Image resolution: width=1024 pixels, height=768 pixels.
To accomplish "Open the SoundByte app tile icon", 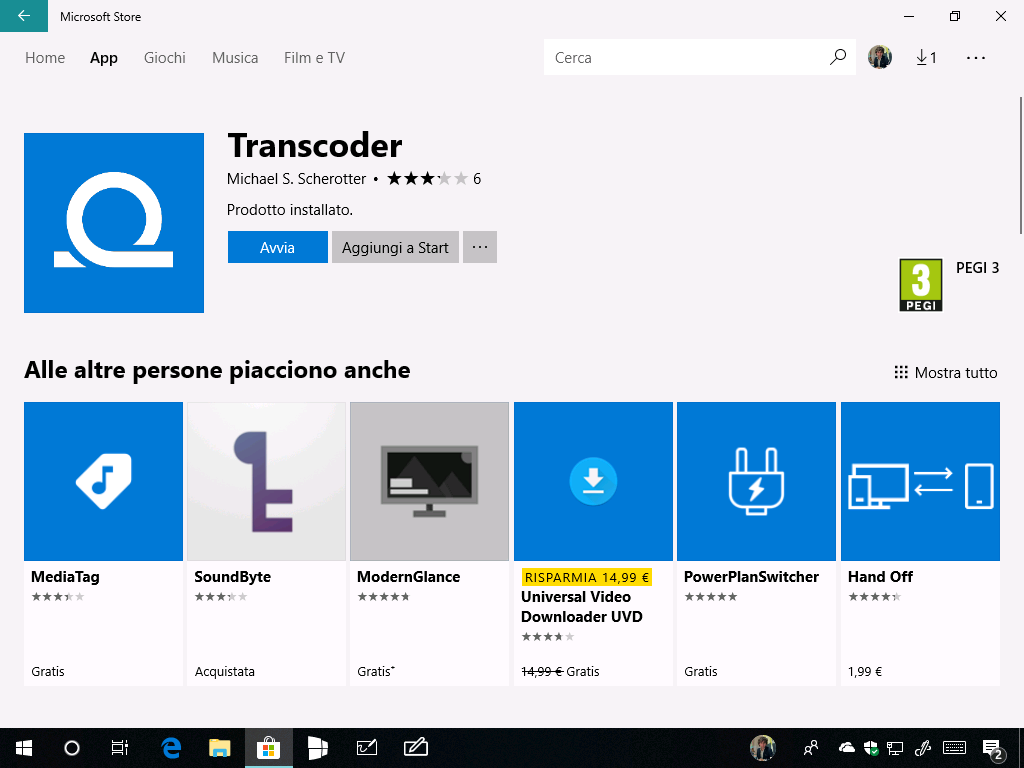I will click(x=266, y=481).
